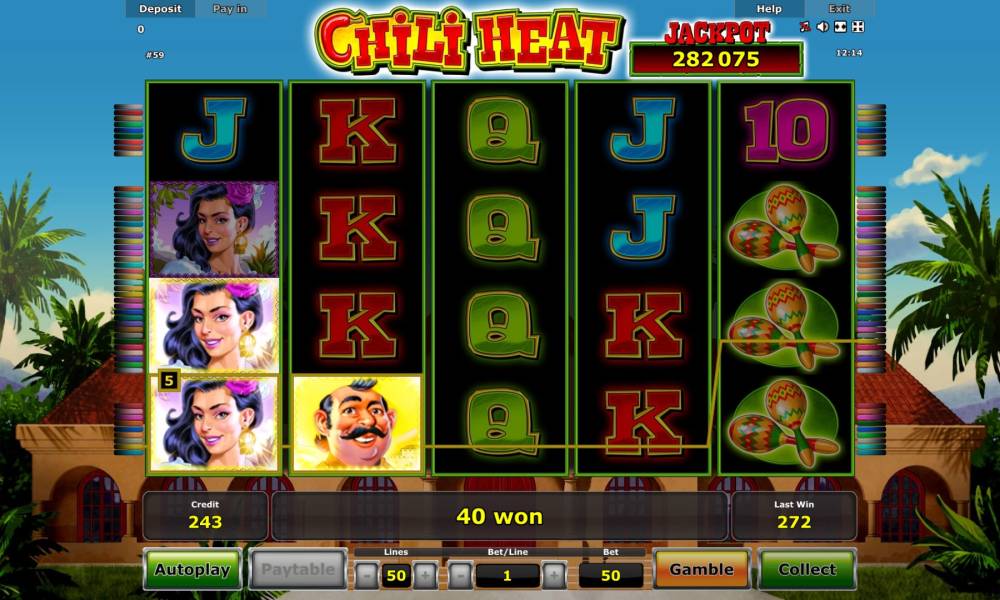Select the Pay in tab
Screen dimensions: 1000x600
click(x=230, y=9)
